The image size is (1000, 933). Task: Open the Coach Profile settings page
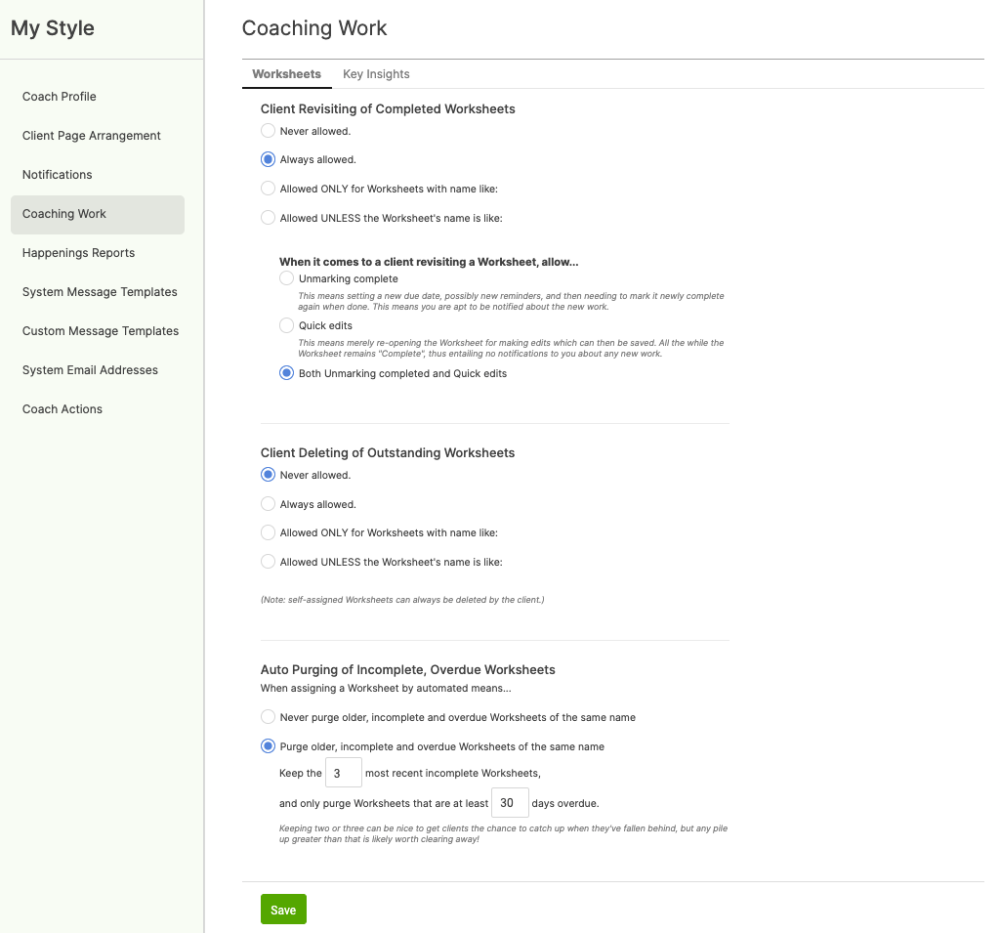(x=59, y=97)
